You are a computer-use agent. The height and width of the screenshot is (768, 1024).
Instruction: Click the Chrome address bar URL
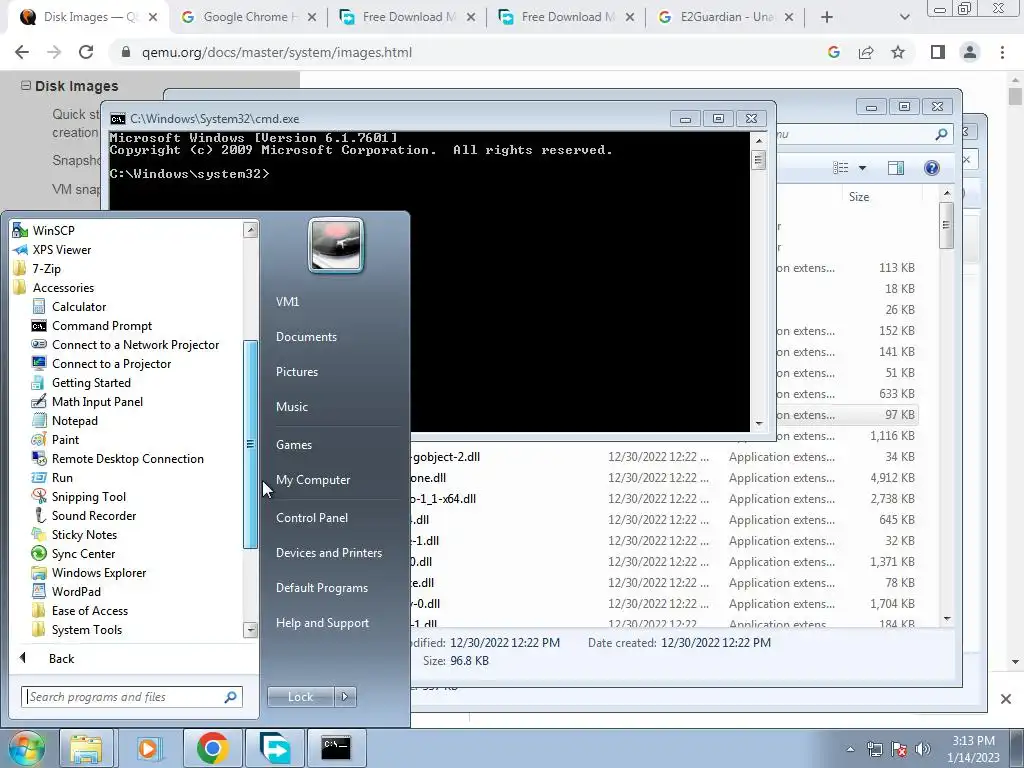tap(277, 52)
